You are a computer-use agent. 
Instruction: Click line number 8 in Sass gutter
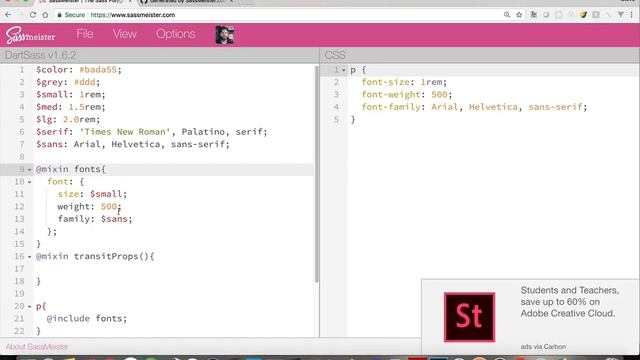(22, 157)
